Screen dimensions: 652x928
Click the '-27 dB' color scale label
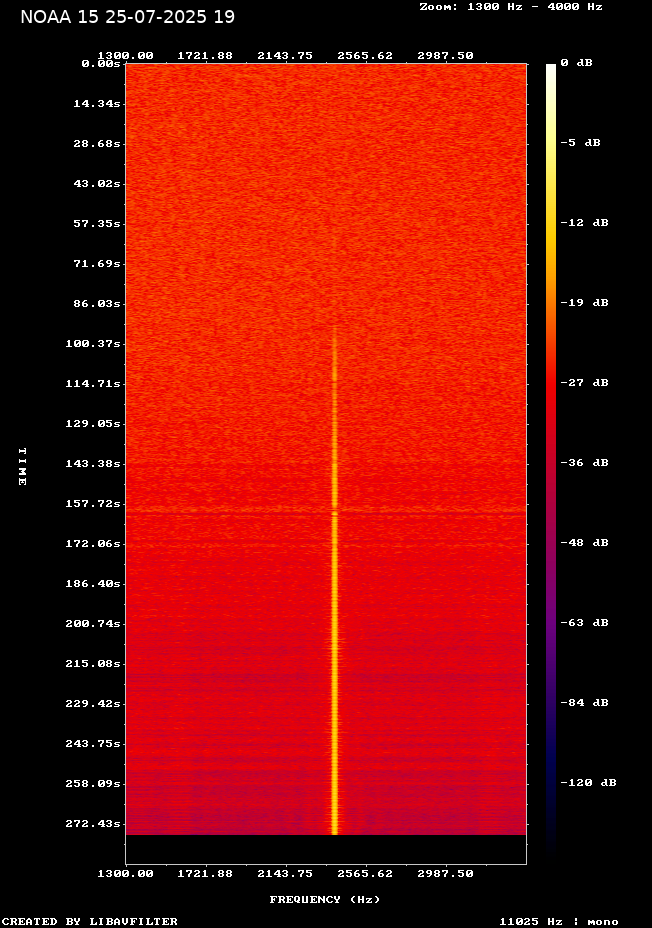click(x=585, y=382)
